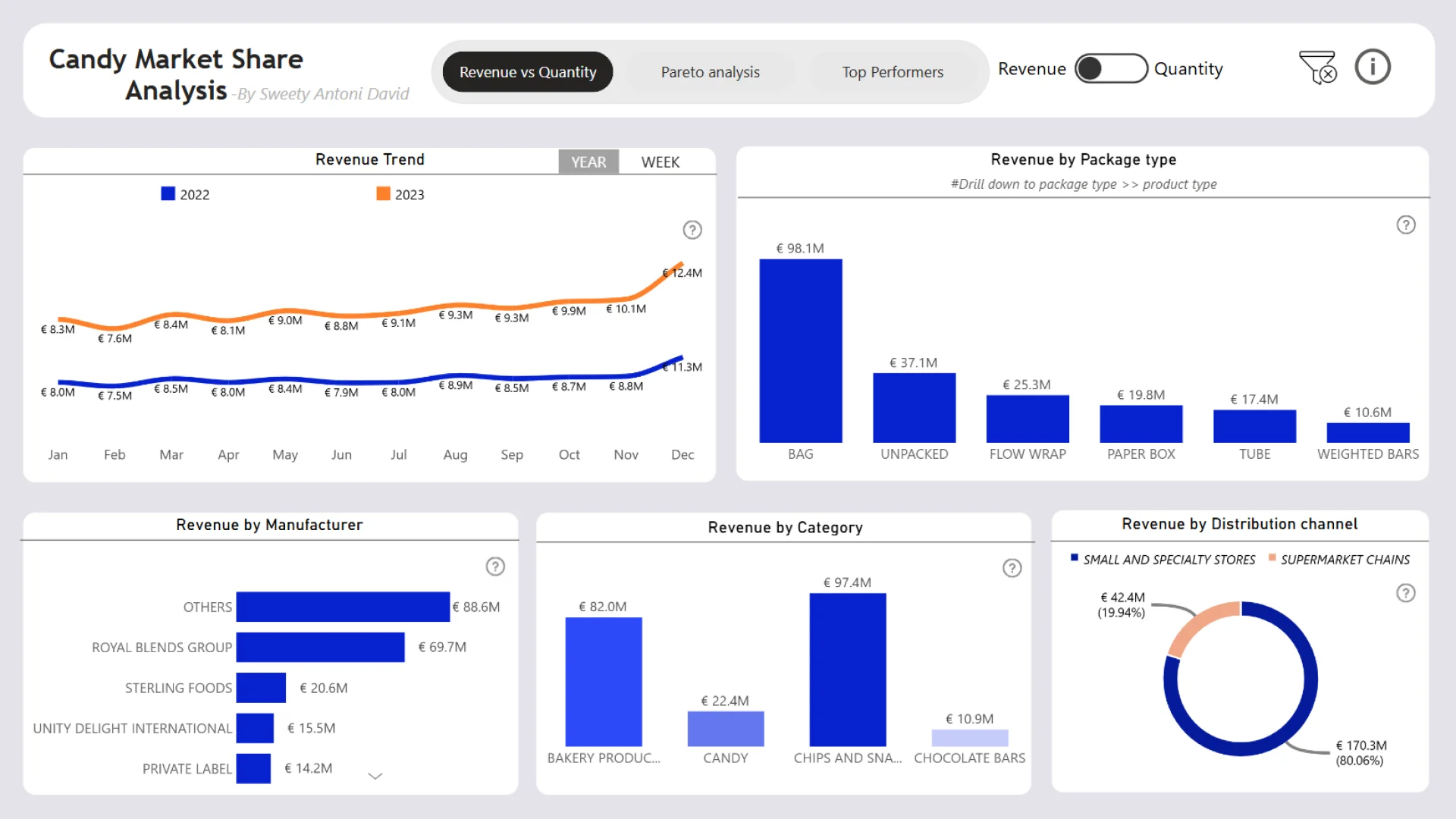Click the € 170.3M (80.06%) donut label
Image resolution: width=1456 pixels, height=819 pixels.
coord(1361,753)
